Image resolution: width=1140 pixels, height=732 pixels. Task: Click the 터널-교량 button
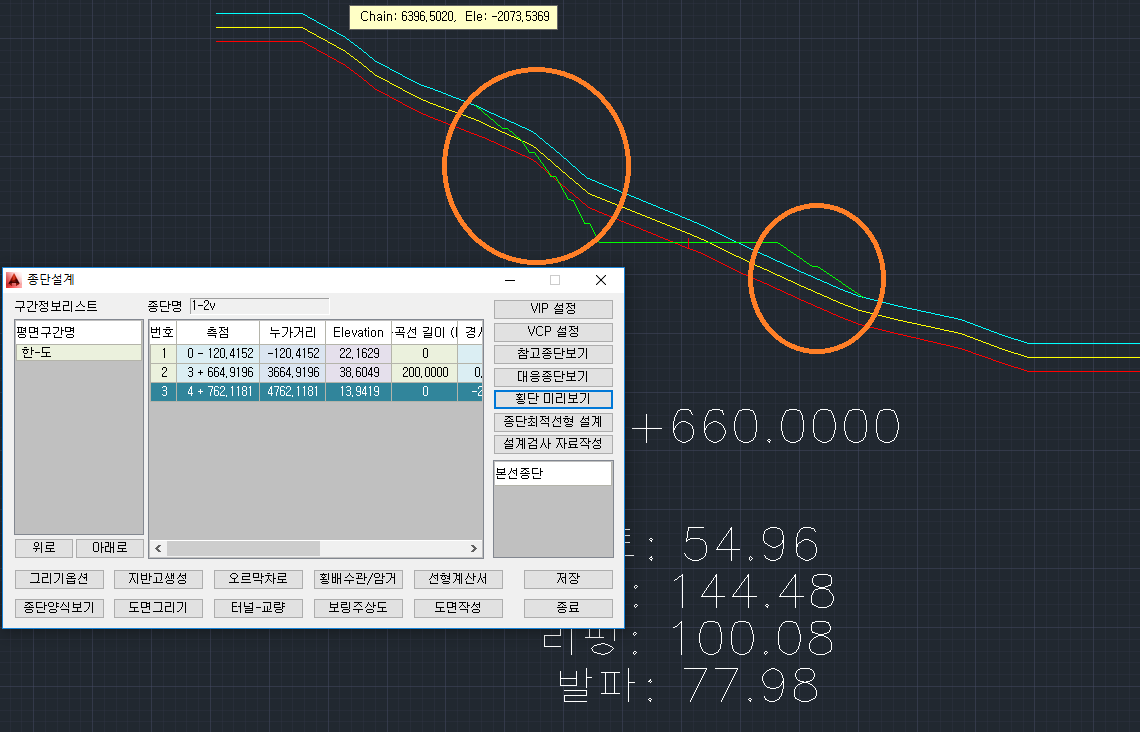[258, 608]
